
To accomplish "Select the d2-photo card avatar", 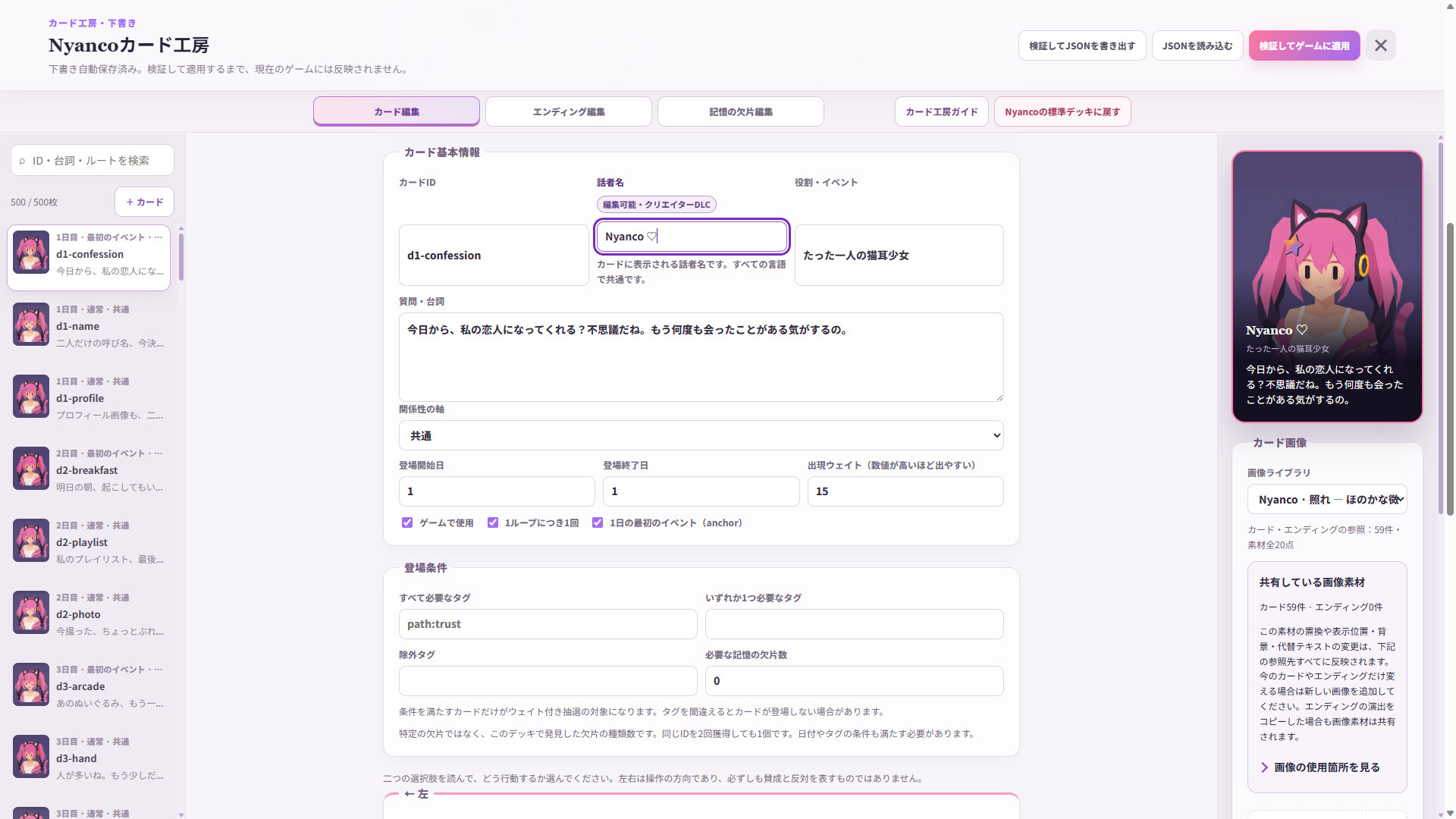I will (x=31, y=613).
